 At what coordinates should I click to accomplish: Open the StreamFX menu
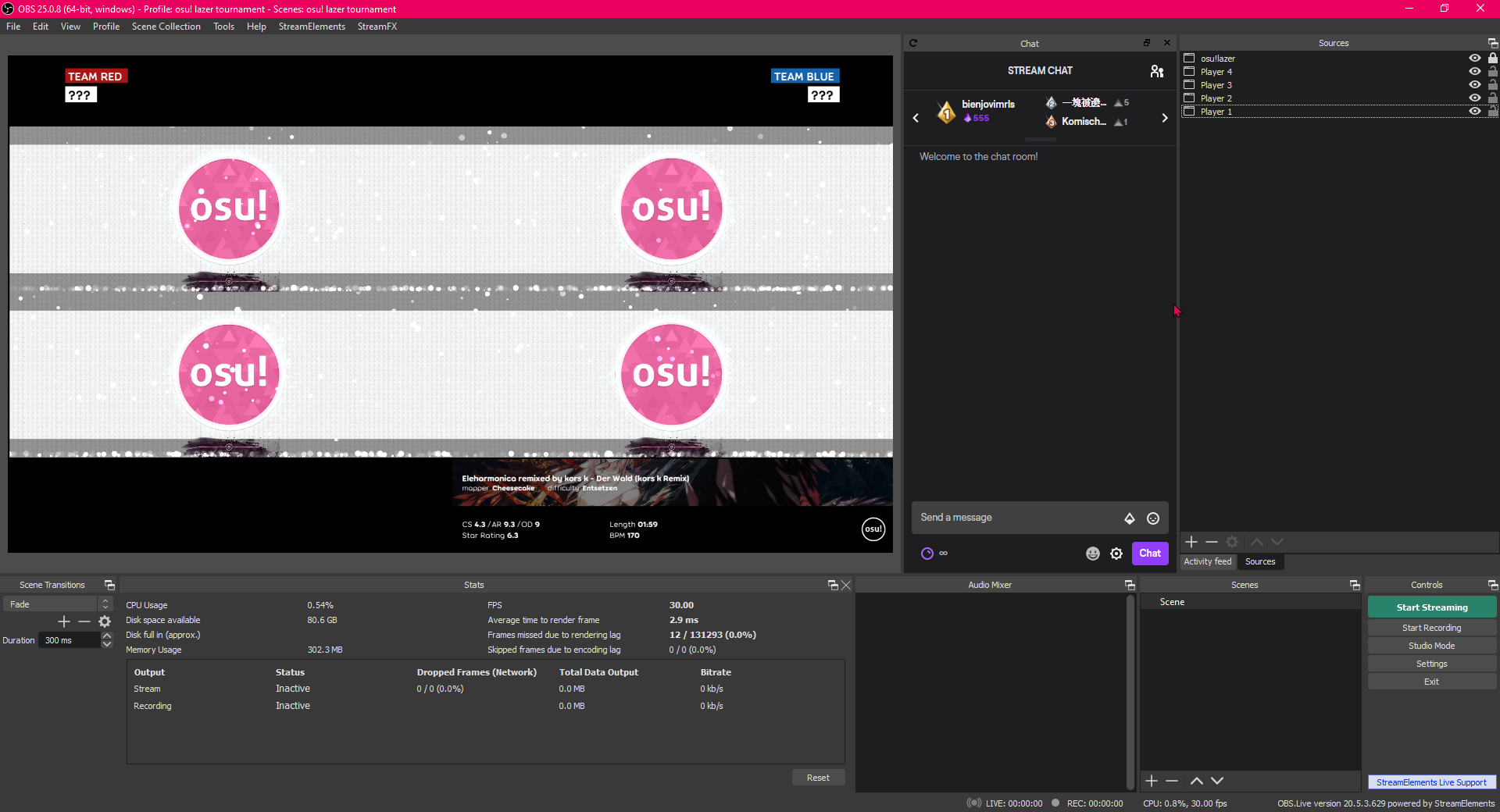tap(377, 27)
